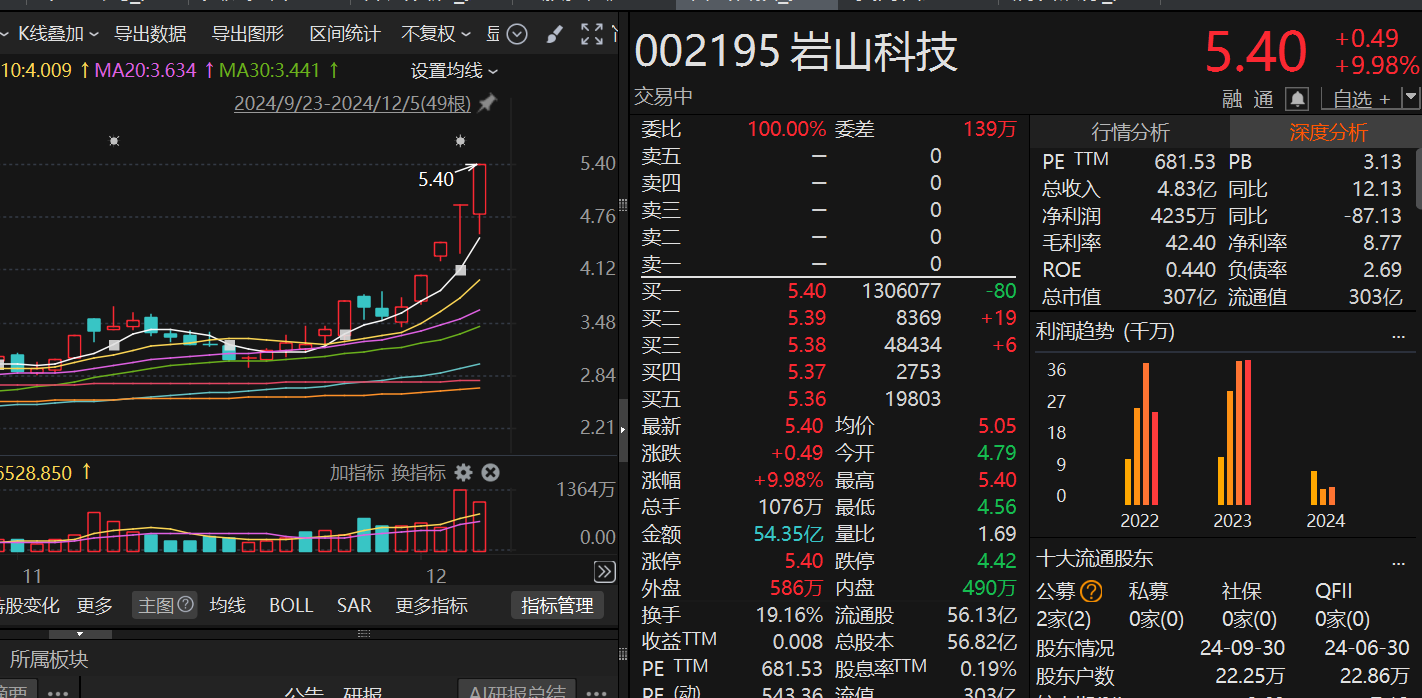The width and height of the screenshot is (1422, 698).
Task: Switch to the 行情分析 tab
Action: point(1130,133)
